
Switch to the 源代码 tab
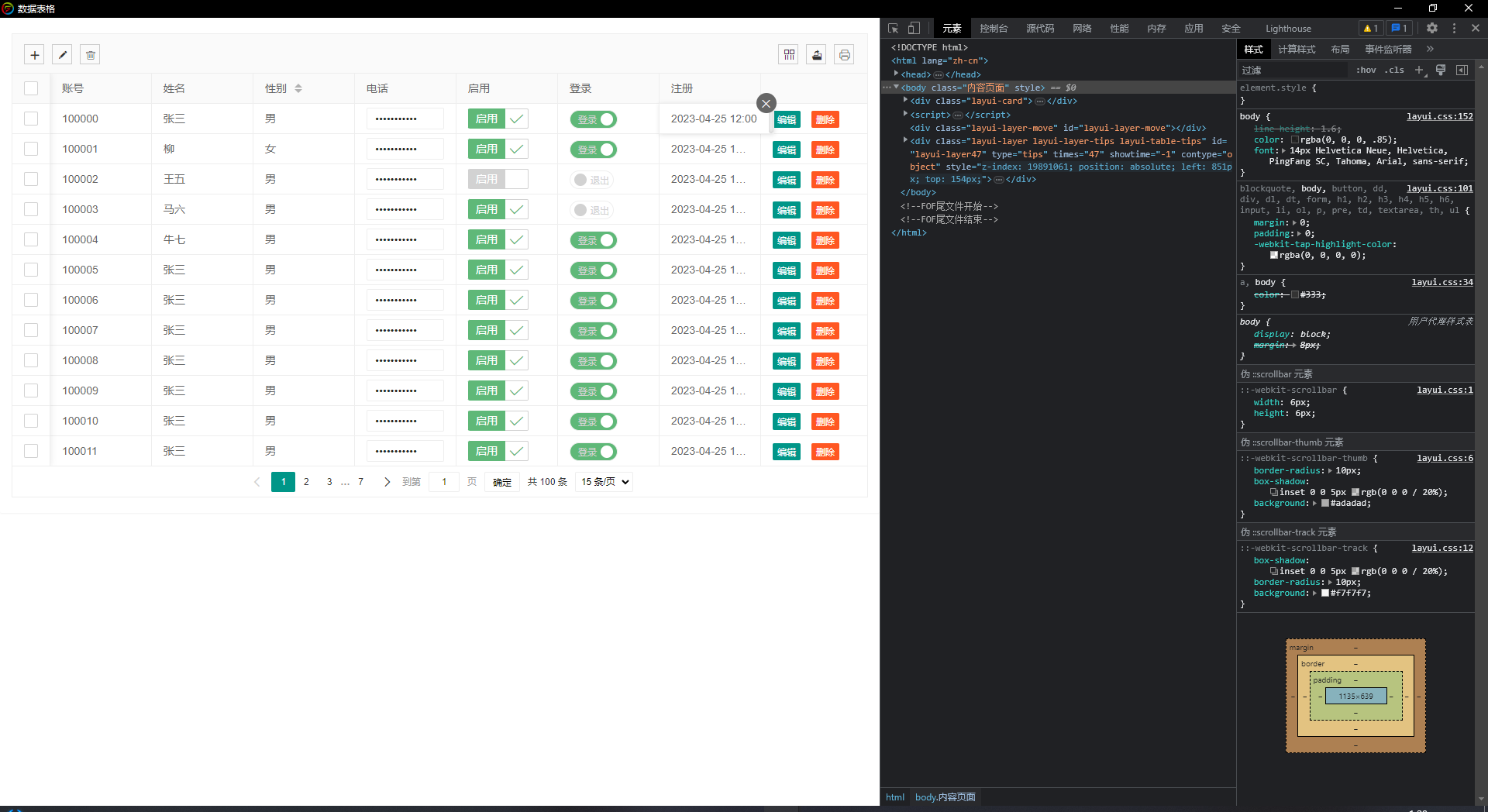(1040, 28)
